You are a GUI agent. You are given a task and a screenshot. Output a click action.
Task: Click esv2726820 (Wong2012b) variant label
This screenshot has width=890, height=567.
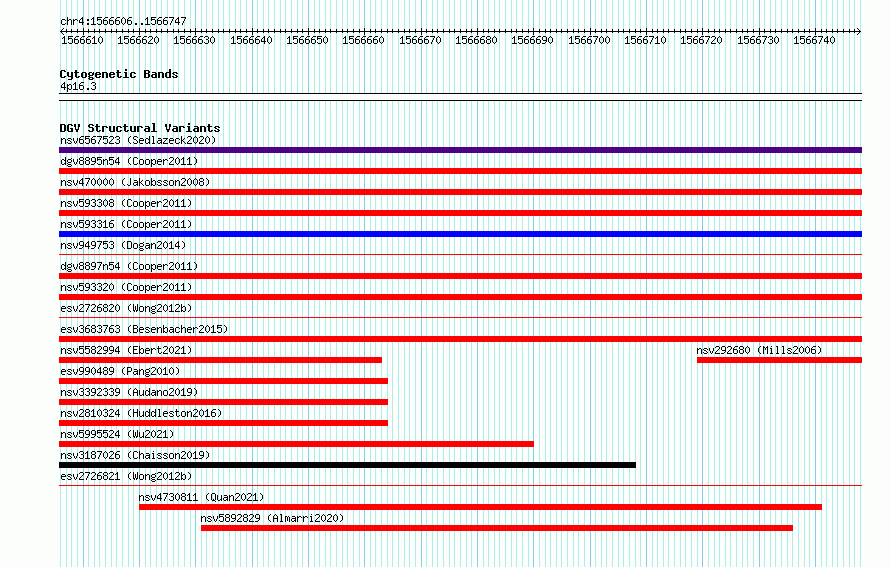126,308
